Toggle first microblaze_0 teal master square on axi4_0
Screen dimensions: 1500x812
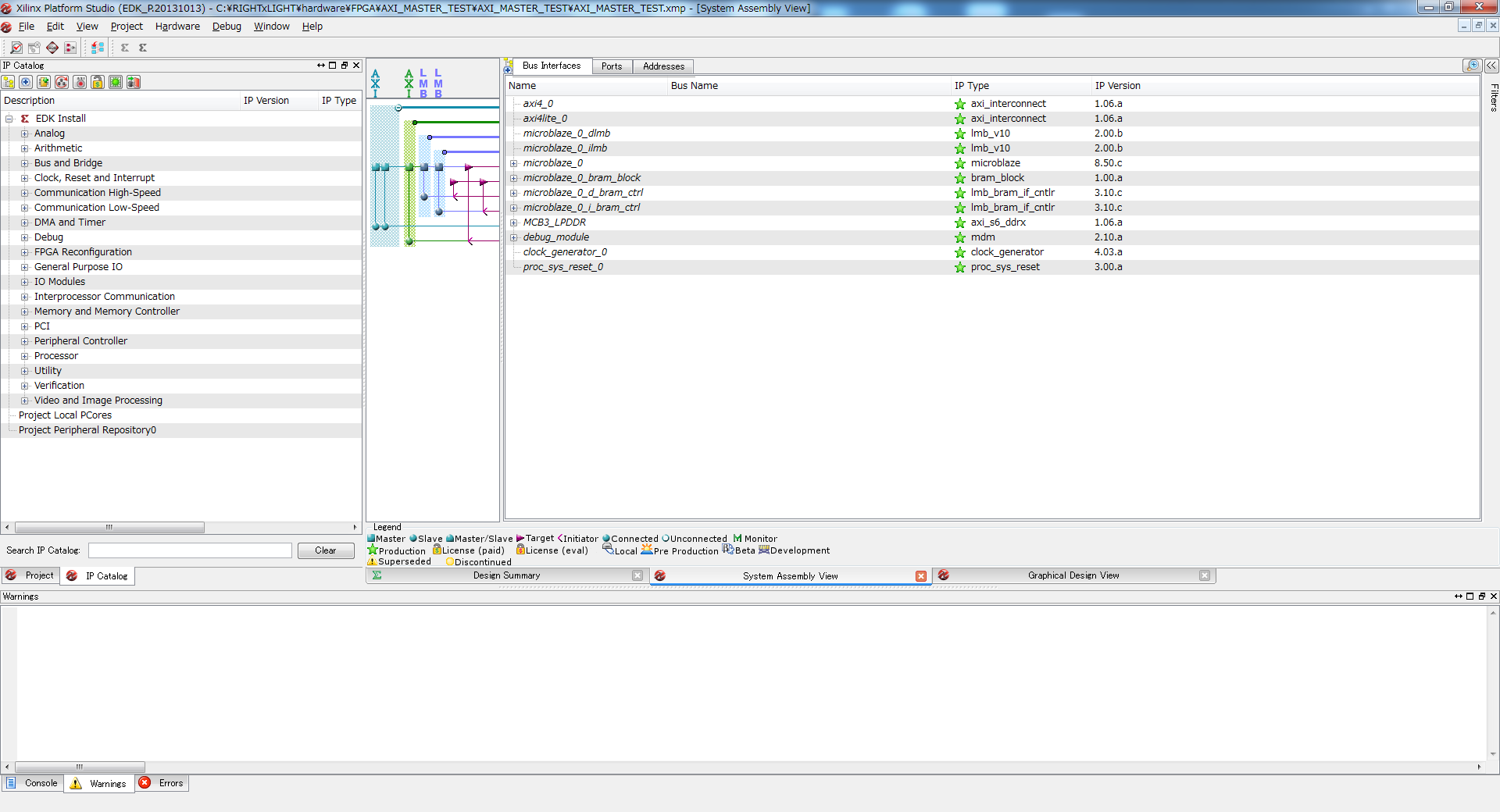click(x=376, y=167)
